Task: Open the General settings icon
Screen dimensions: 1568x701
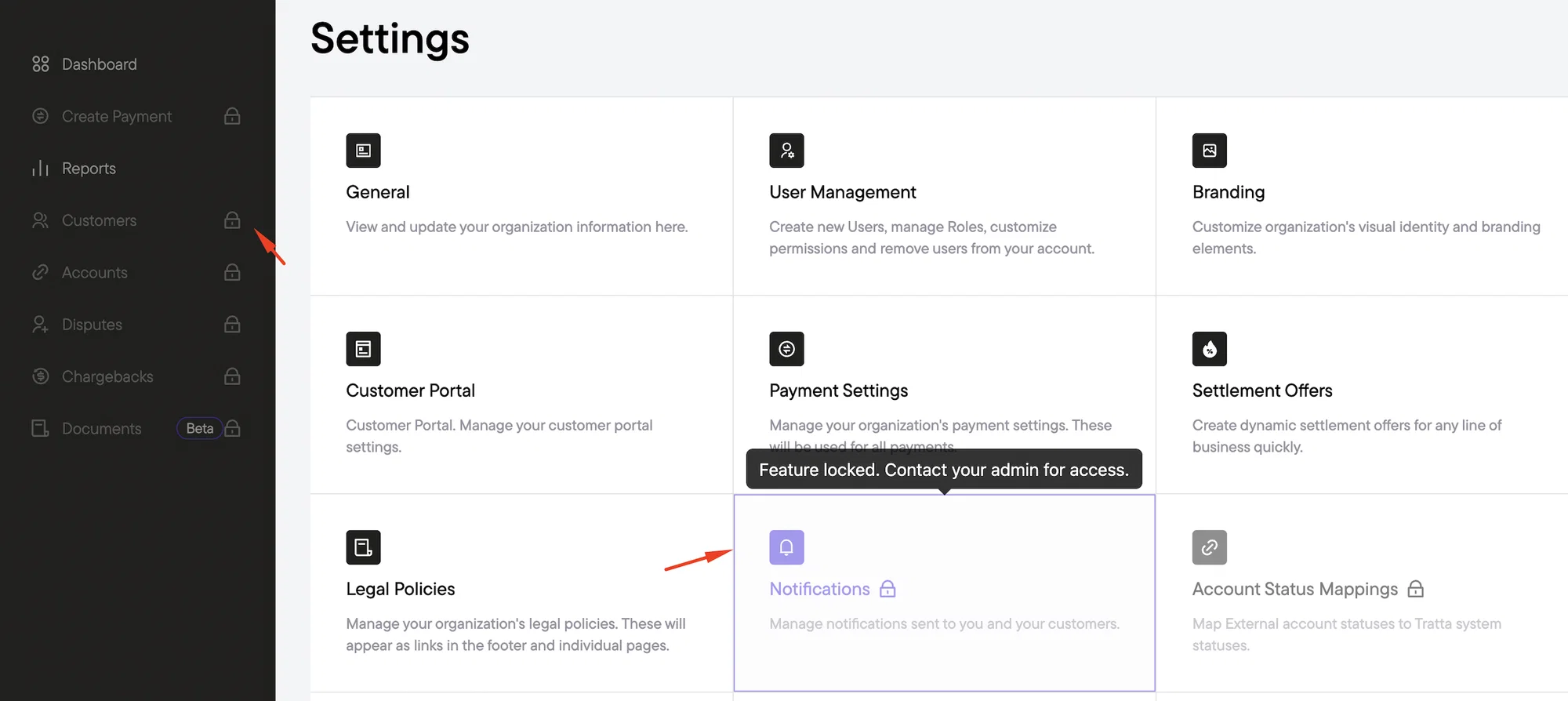Action: click(x=363, y=151)
